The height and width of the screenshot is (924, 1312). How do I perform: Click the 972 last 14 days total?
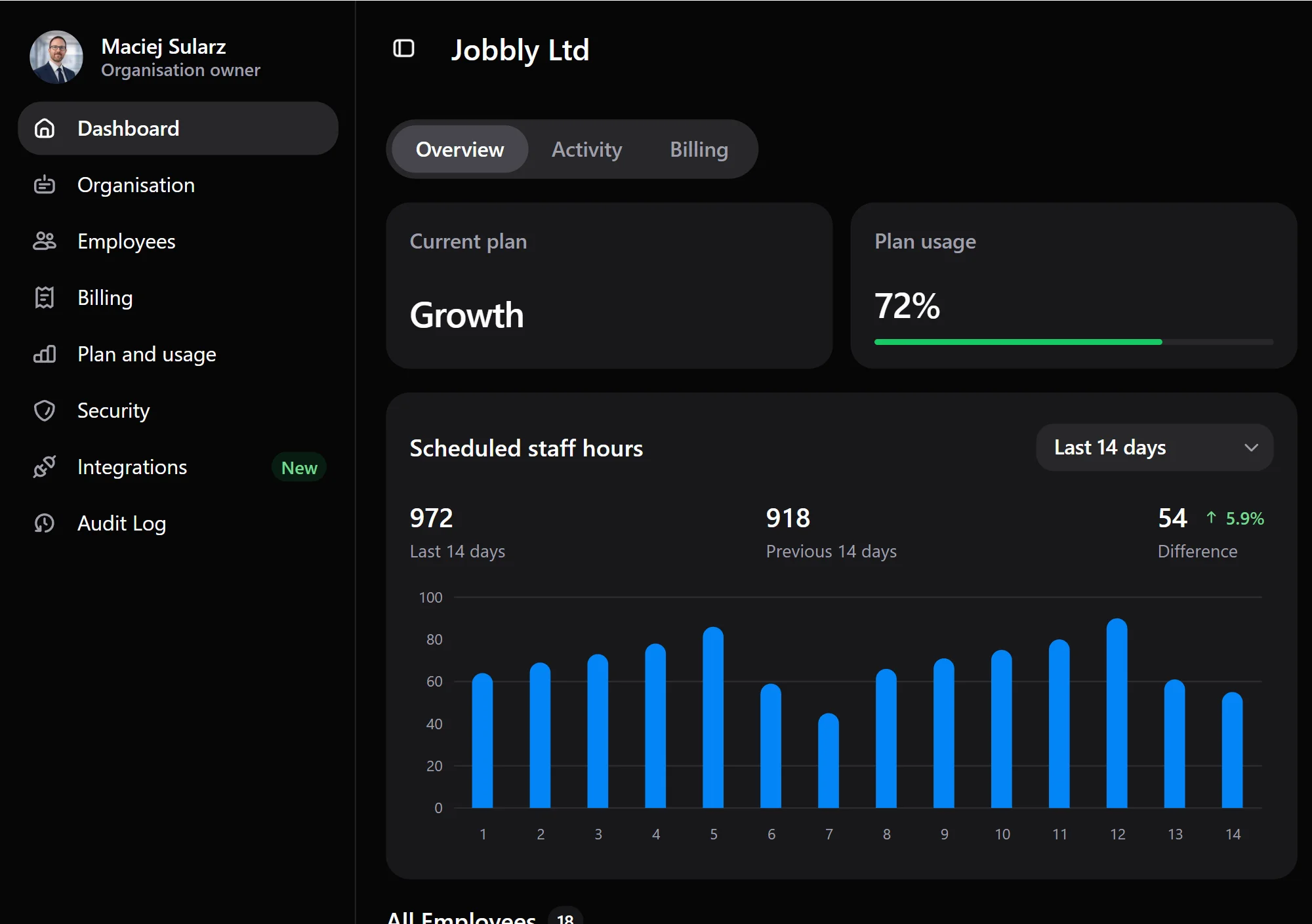tap(432, 518)
